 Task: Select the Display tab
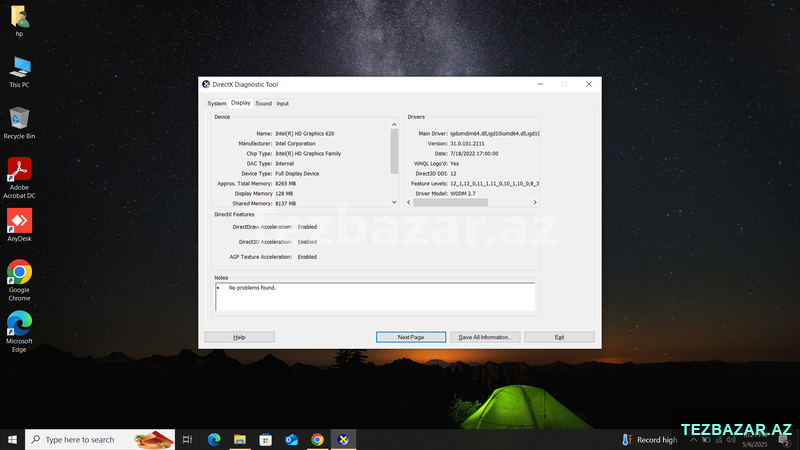click(x=240, y=103)
